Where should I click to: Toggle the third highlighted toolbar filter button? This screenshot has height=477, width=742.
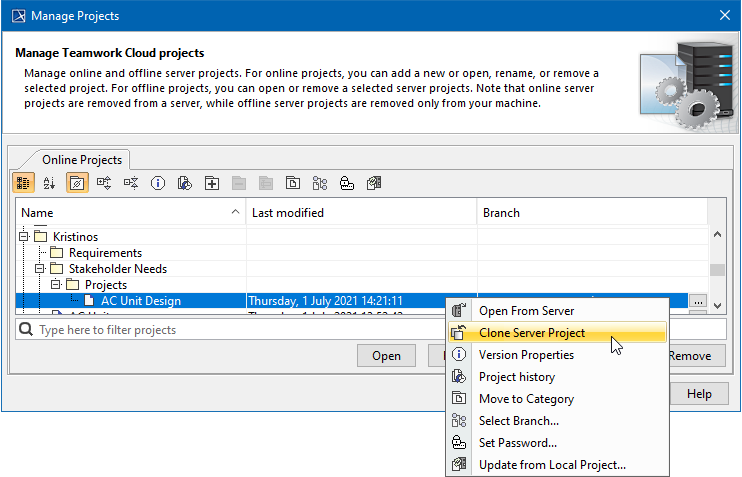(76, 183)
